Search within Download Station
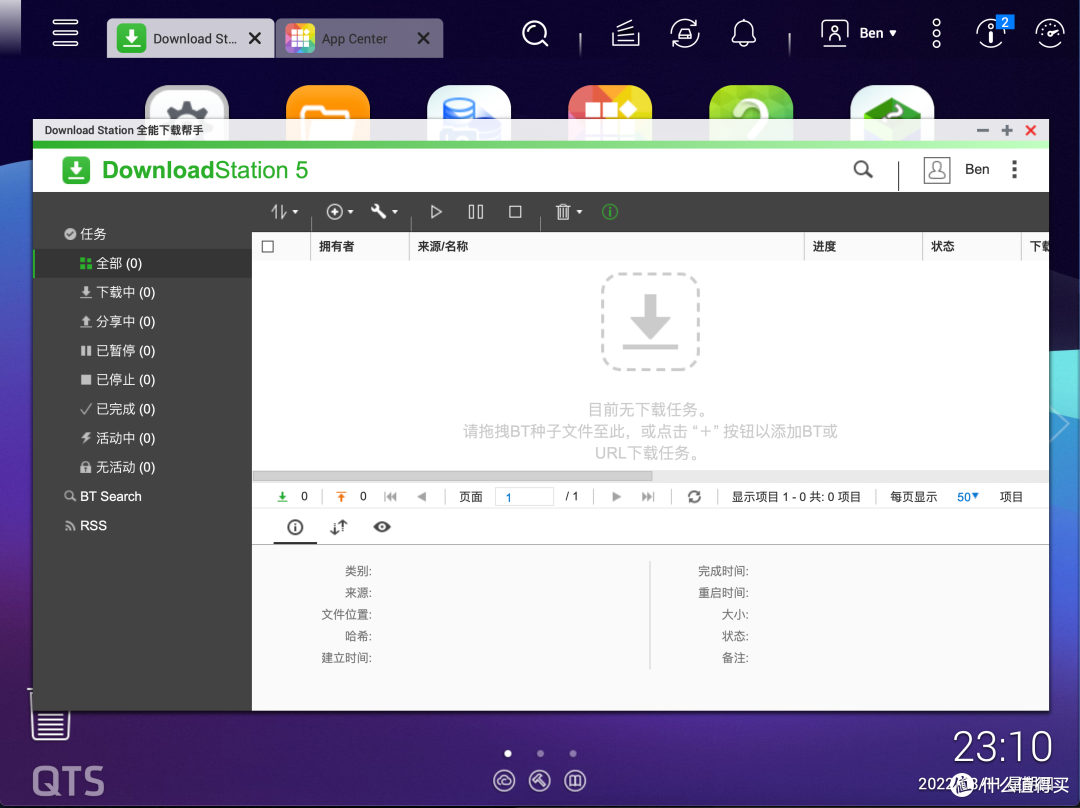This screenshot has height=808, width=1080. click(863, 169)
